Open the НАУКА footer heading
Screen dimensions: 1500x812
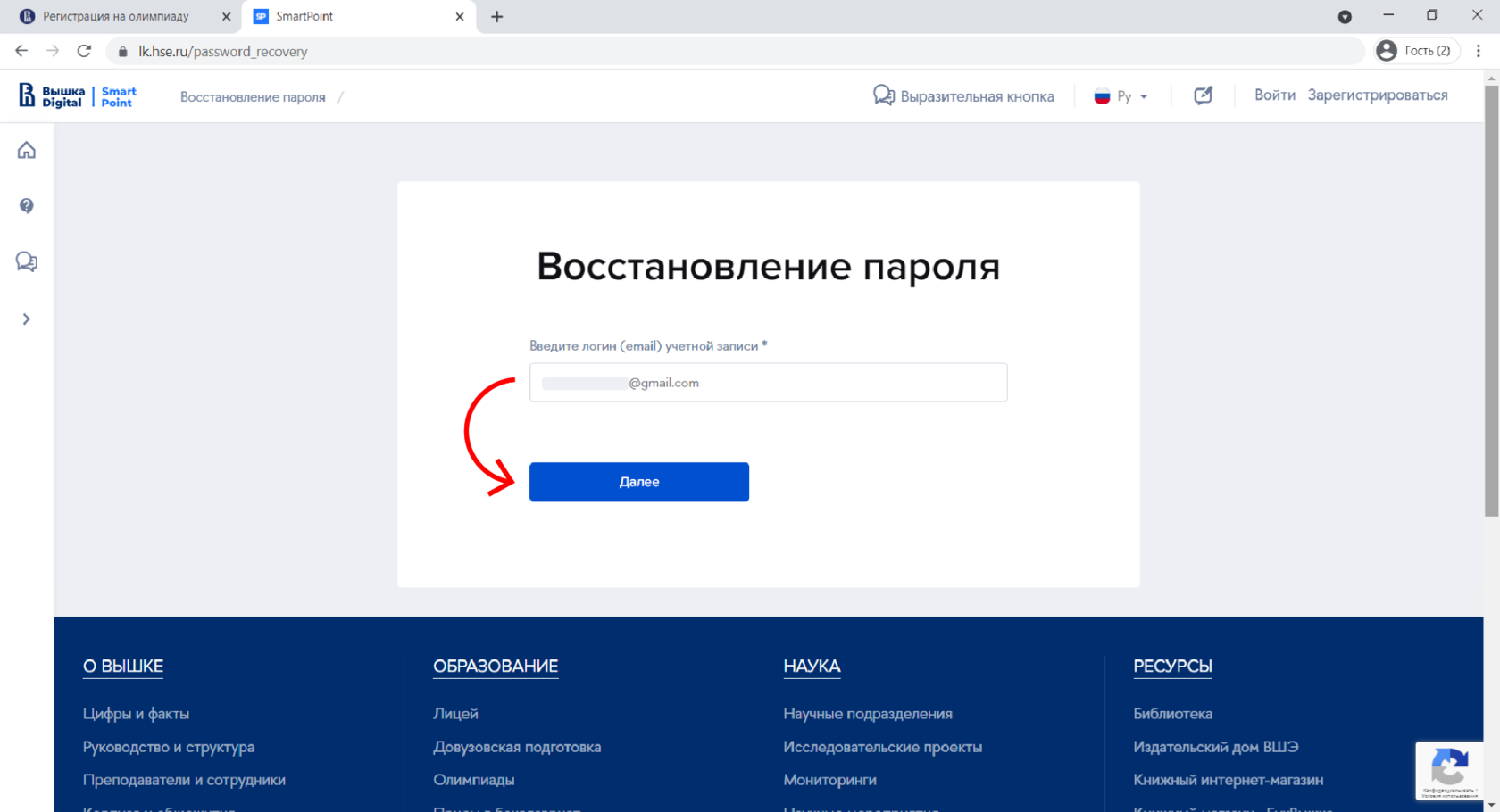click(x=812, y=667)
